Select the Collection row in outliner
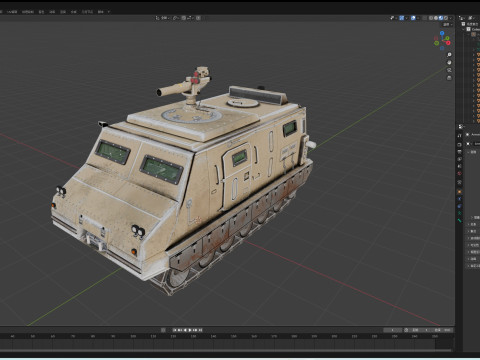Image resolution: width=480 pixels, height=360 pixels. (x=472, y=29)
